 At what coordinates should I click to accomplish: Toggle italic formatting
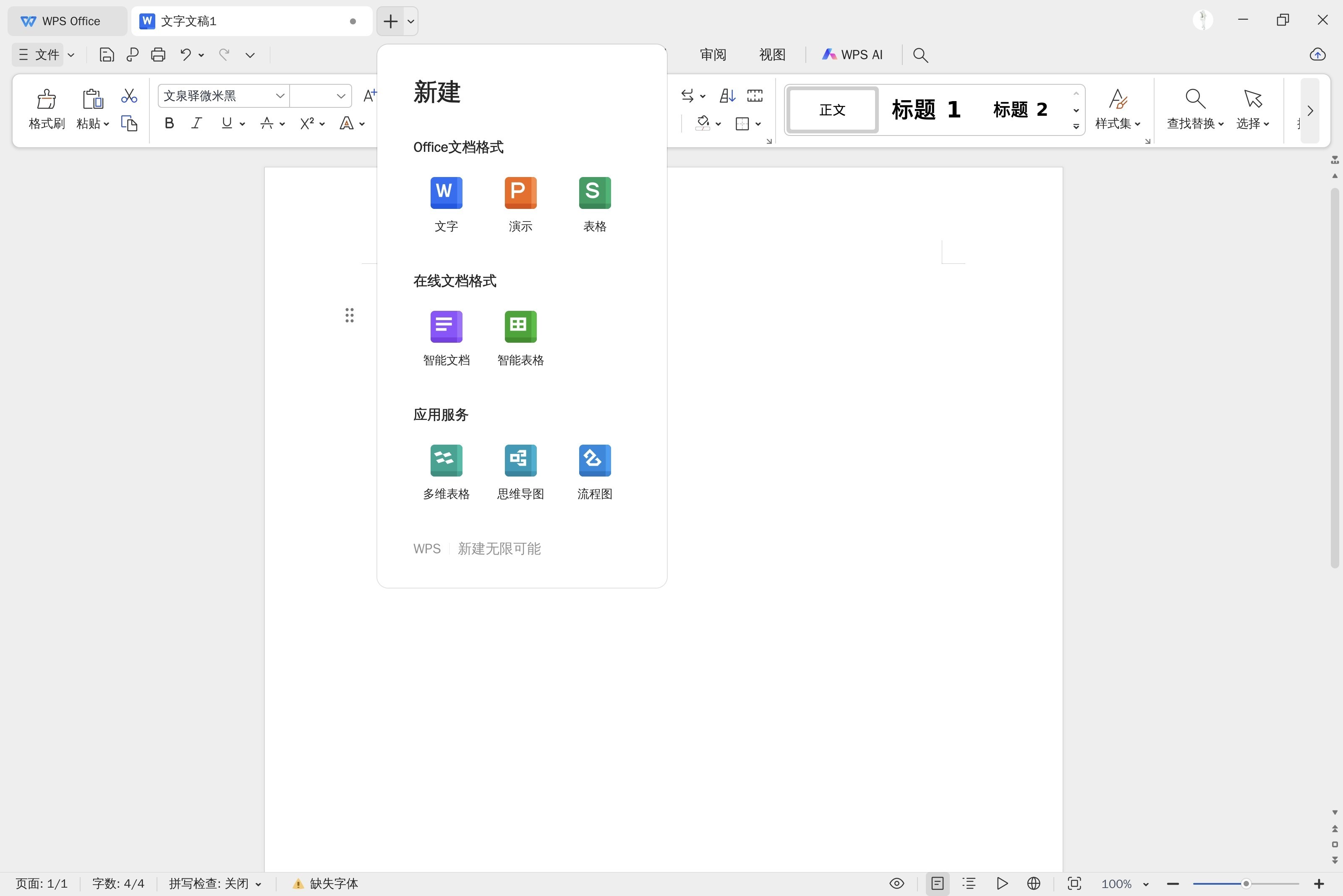click(197, 123)
